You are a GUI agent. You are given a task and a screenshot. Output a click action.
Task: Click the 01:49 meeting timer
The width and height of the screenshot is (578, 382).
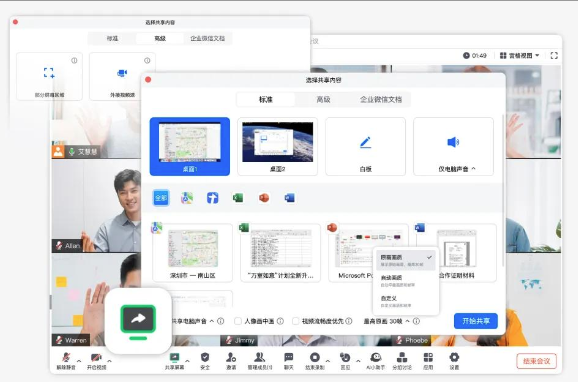point(474,56)
